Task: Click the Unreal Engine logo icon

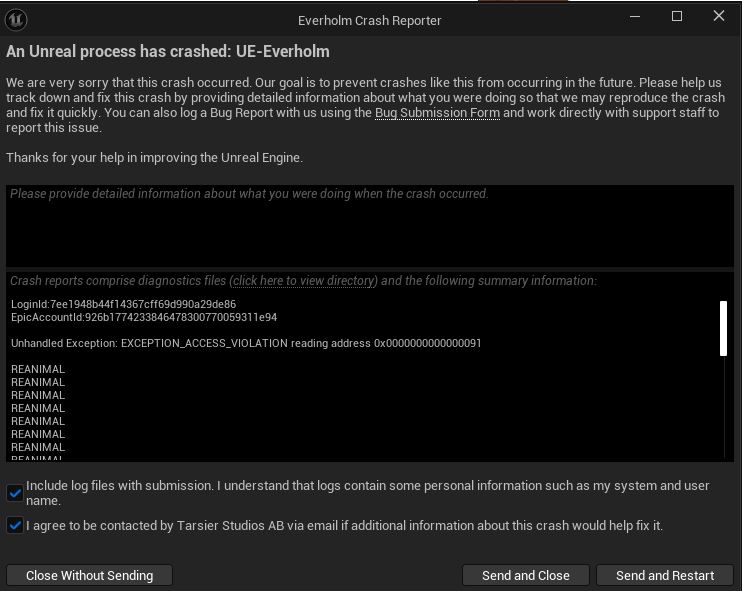Action: (17, 19)
